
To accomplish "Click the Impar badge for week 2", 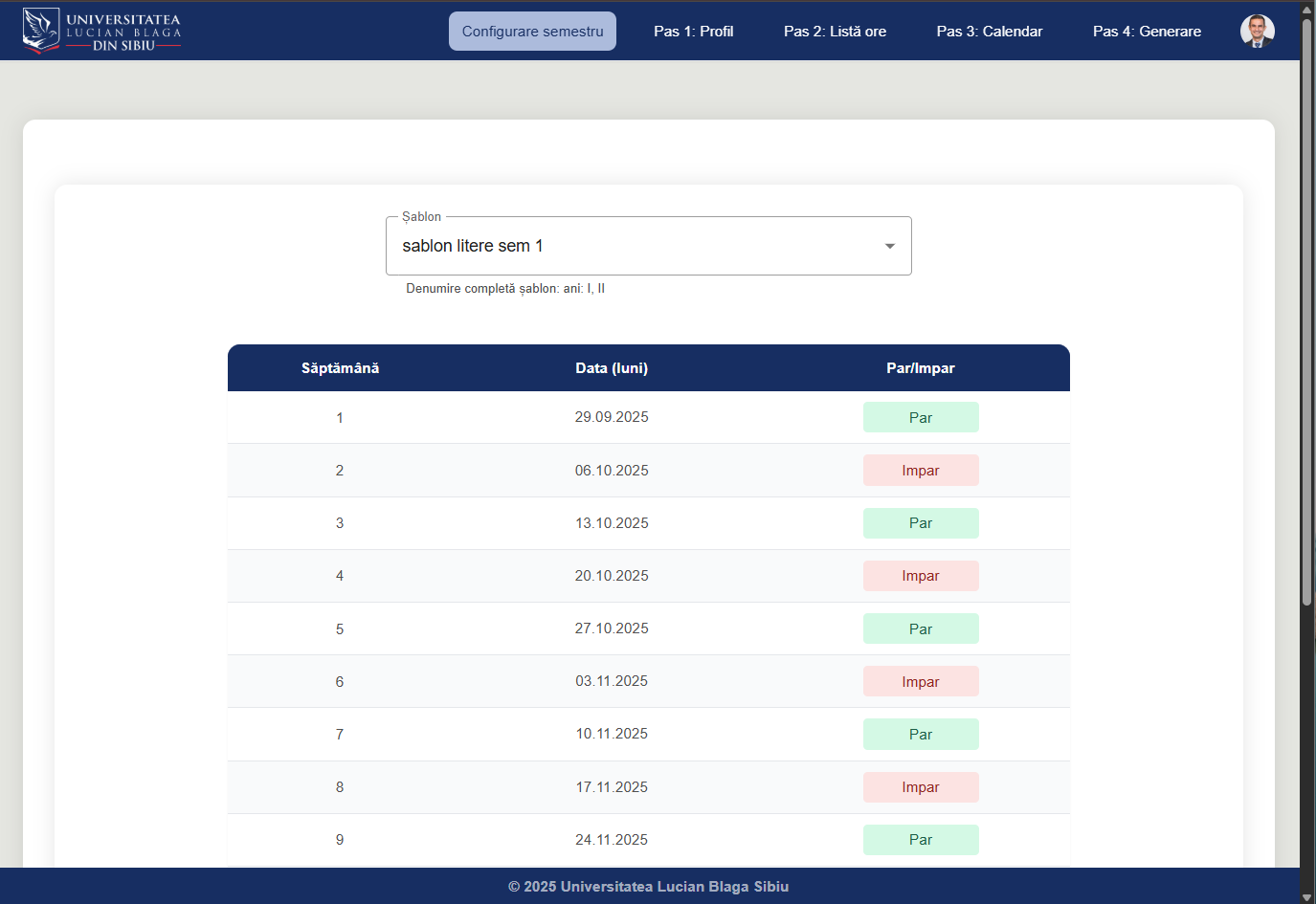I will [x=921, y=471].
